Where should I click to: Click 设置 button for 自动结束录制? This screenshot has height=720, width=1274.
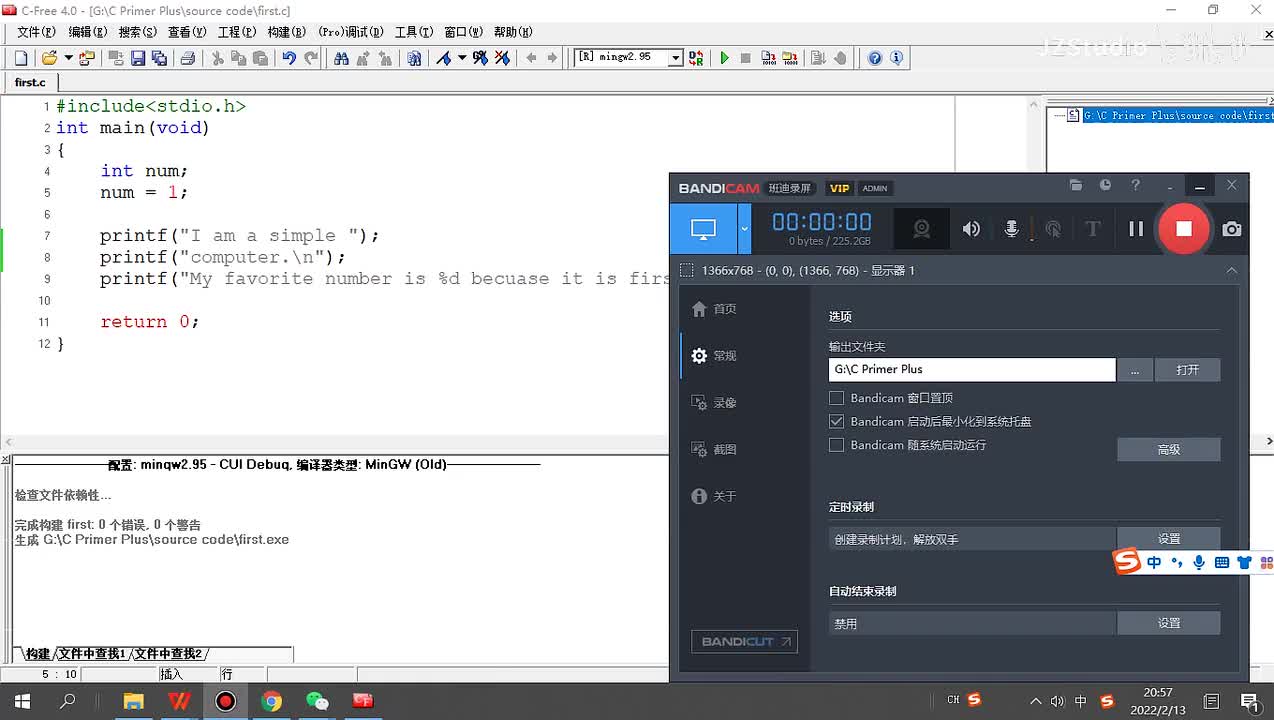[1168, 623]
